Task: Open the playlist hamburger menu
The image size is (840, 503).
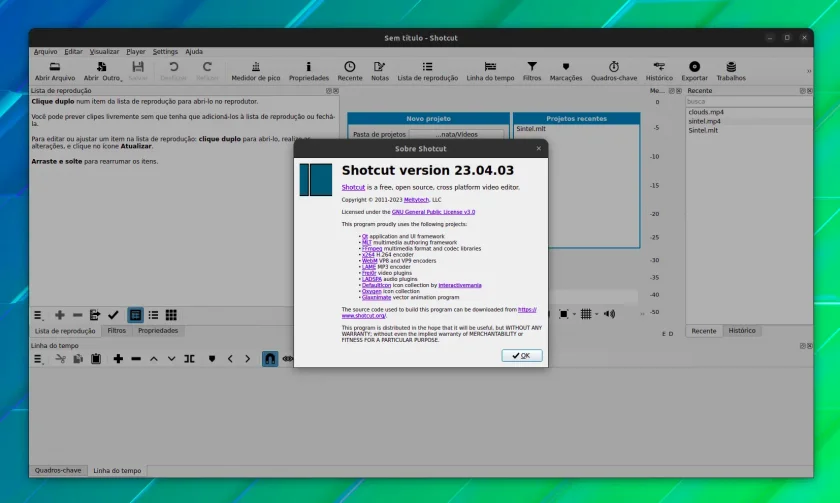Action: pos(38,315)
